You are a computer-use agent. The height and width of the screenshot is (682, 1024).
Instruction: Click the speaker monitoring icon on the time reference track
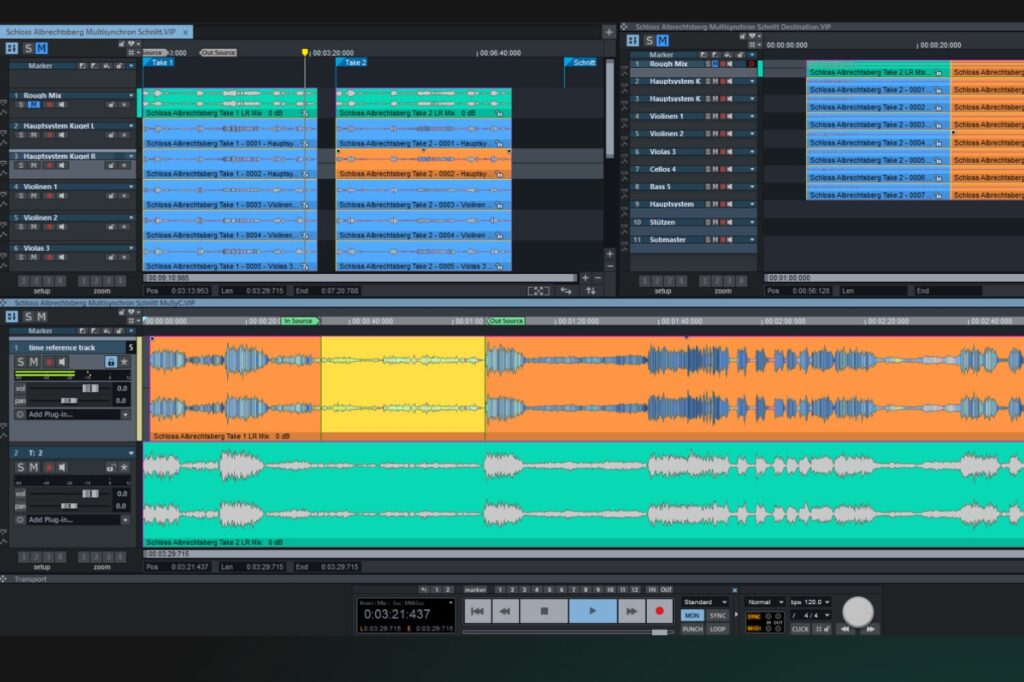[62, 363]
